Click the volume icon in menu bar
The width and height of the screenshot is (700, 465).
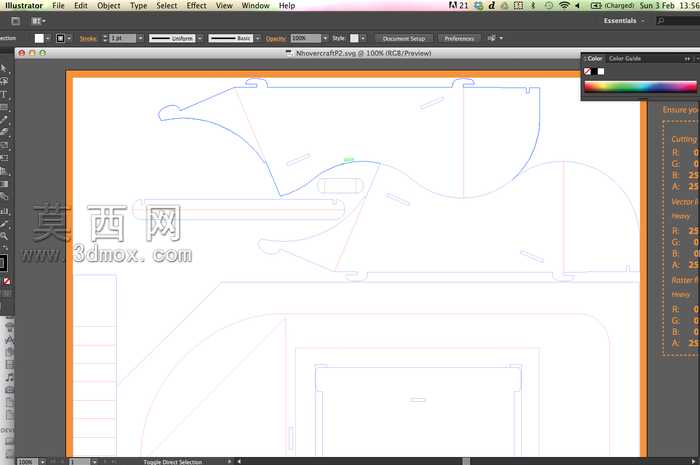pyautogui.click(x=578, y=5)
